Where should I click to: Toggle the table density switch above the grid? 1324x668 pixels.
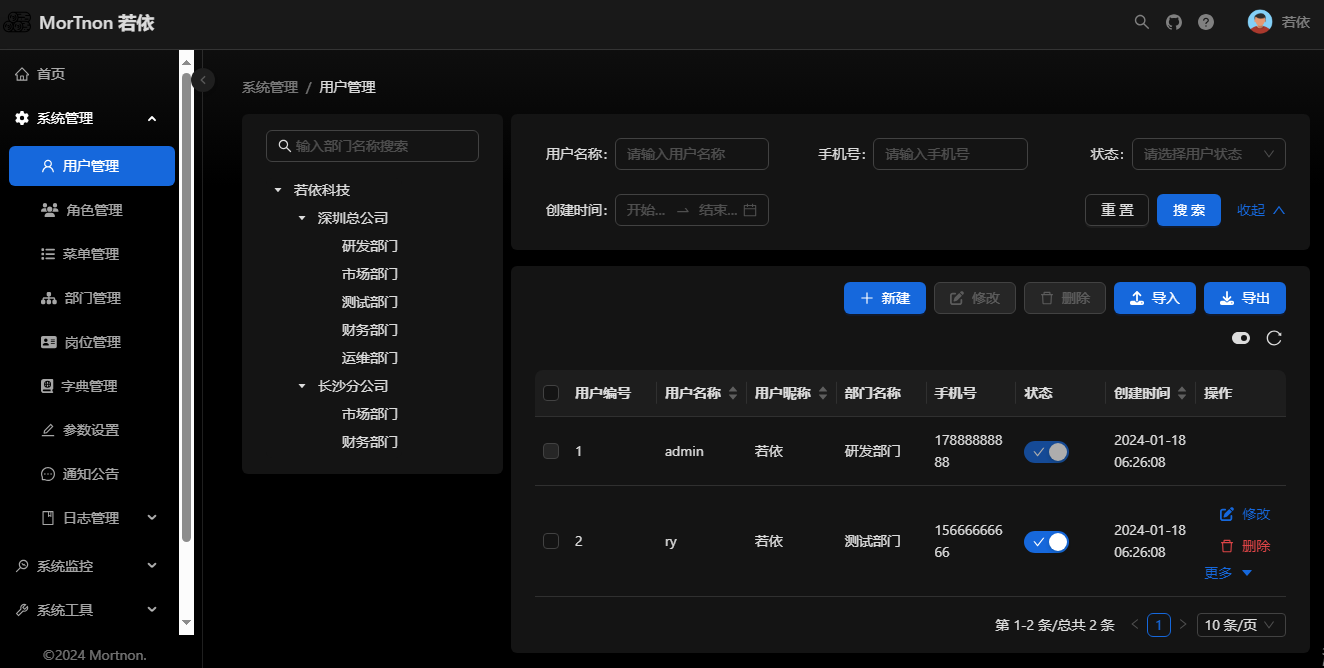(x=1241, y=338)
